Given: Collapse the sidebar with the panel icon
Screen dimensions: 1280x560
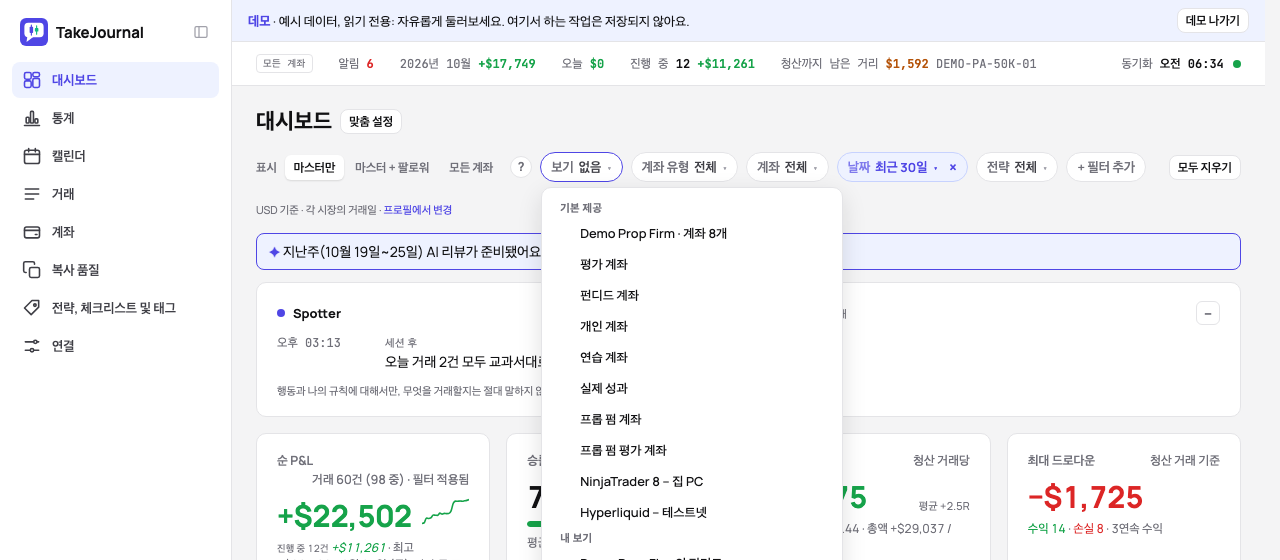Looking at the screenshot, I should 201,32.
